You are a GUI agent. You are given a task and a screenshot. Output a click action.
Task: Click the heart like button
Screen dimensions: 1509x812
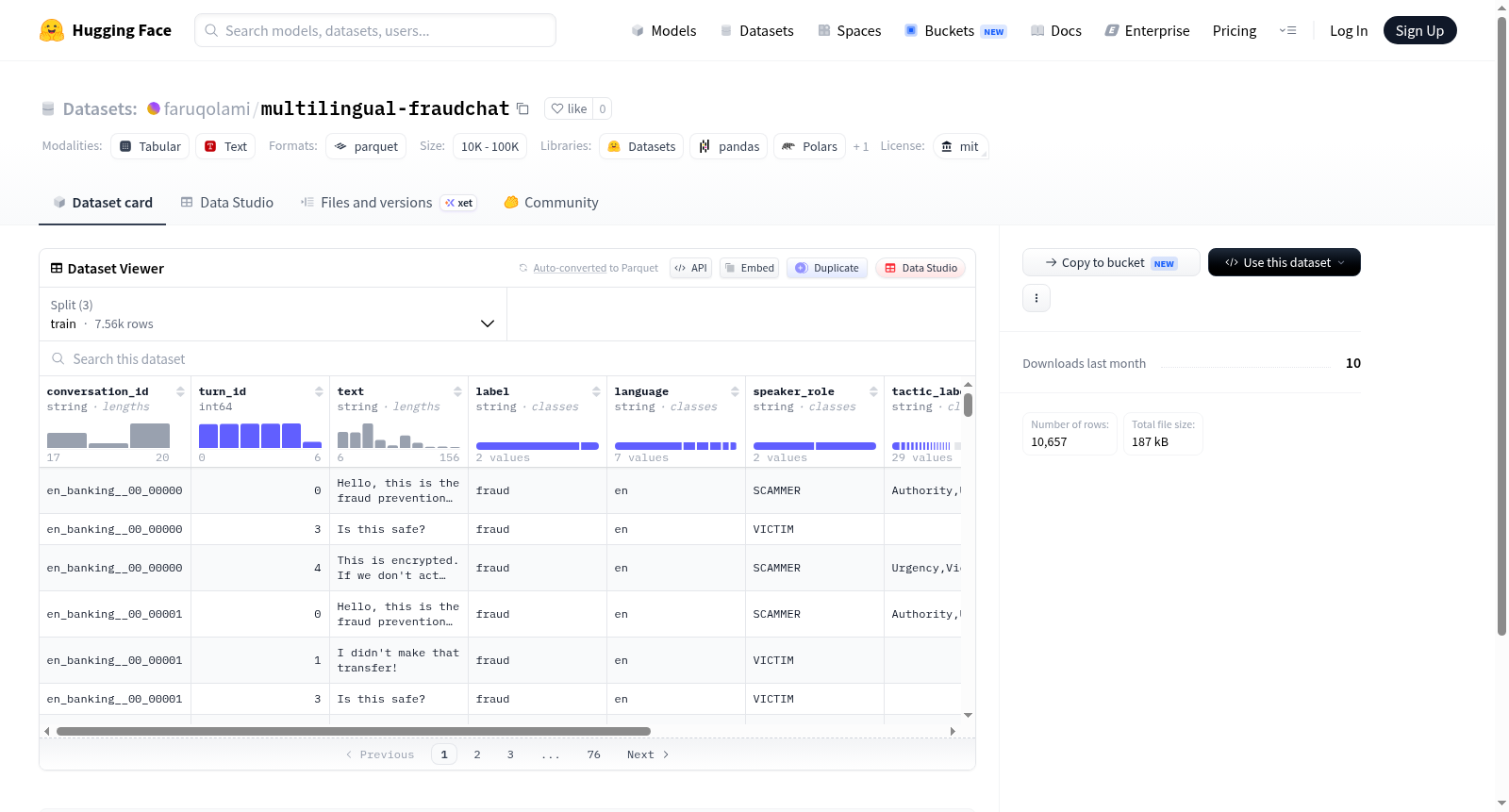[569, 108]
